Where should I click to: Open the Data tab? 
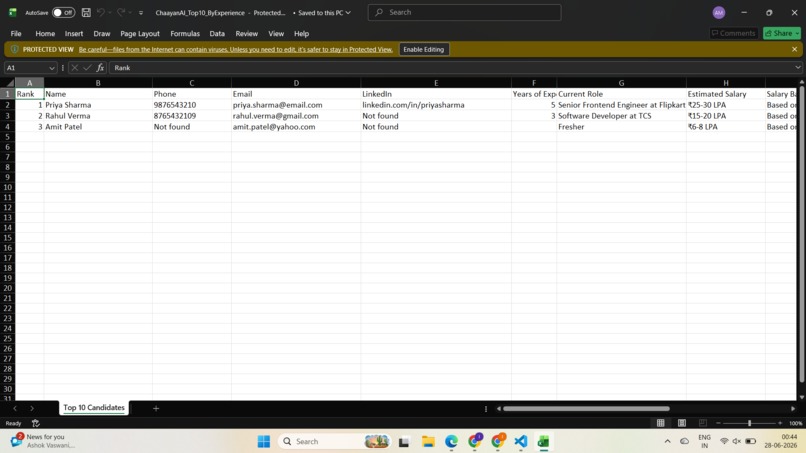coord(217,33)
